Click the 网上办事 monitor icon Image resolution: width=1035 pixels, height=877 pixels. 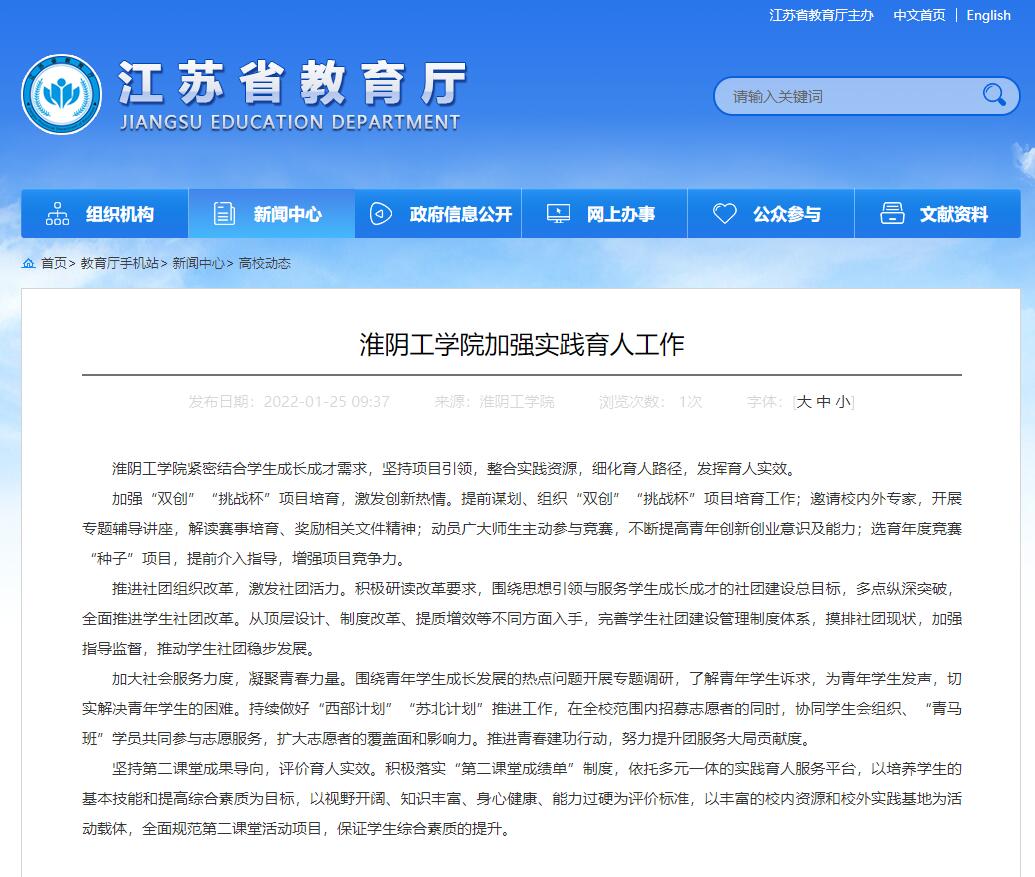click(558, 214)
